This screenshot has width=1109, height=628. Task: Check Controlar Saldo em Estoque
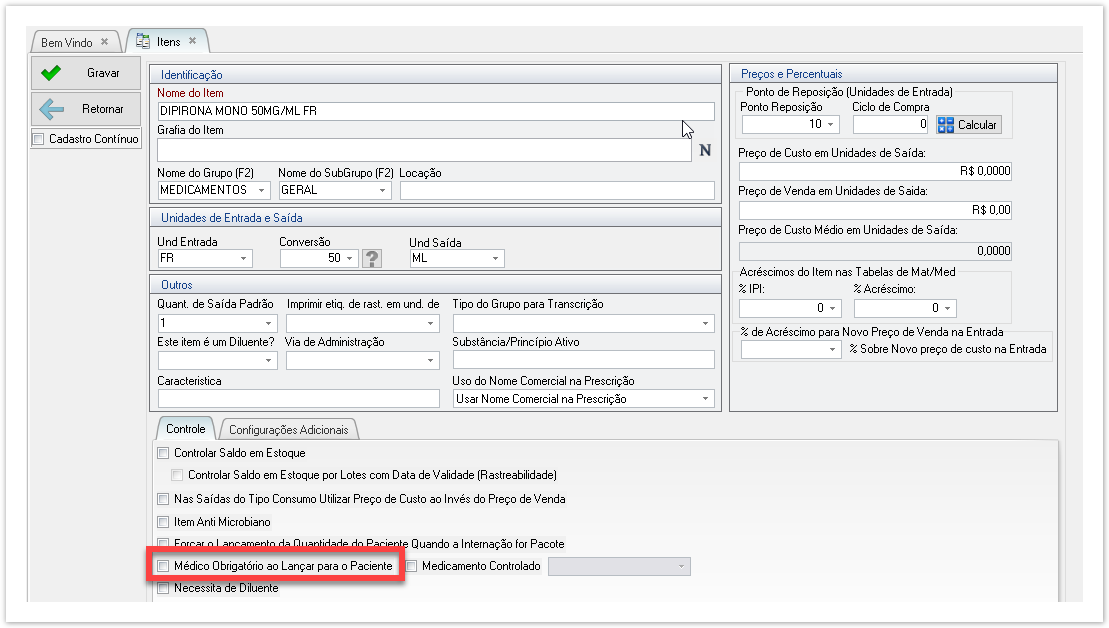click(x=164, y=453)
